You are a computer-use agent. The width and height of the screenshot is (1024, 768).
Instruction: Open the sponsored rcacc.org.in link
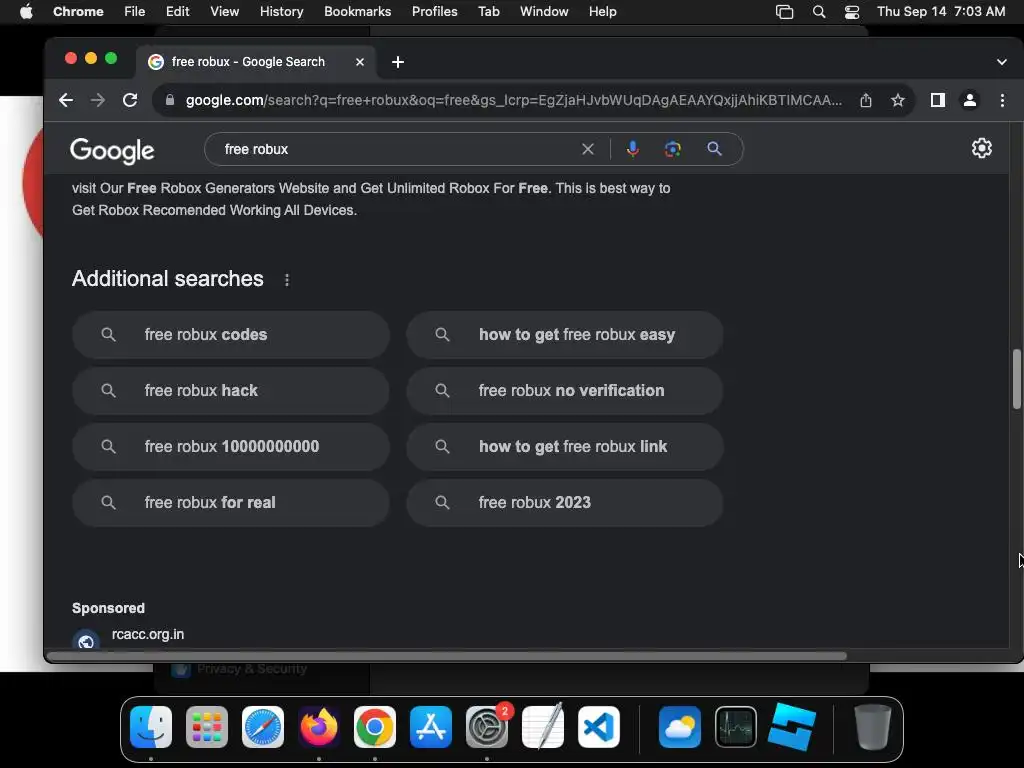pos(148,634)
